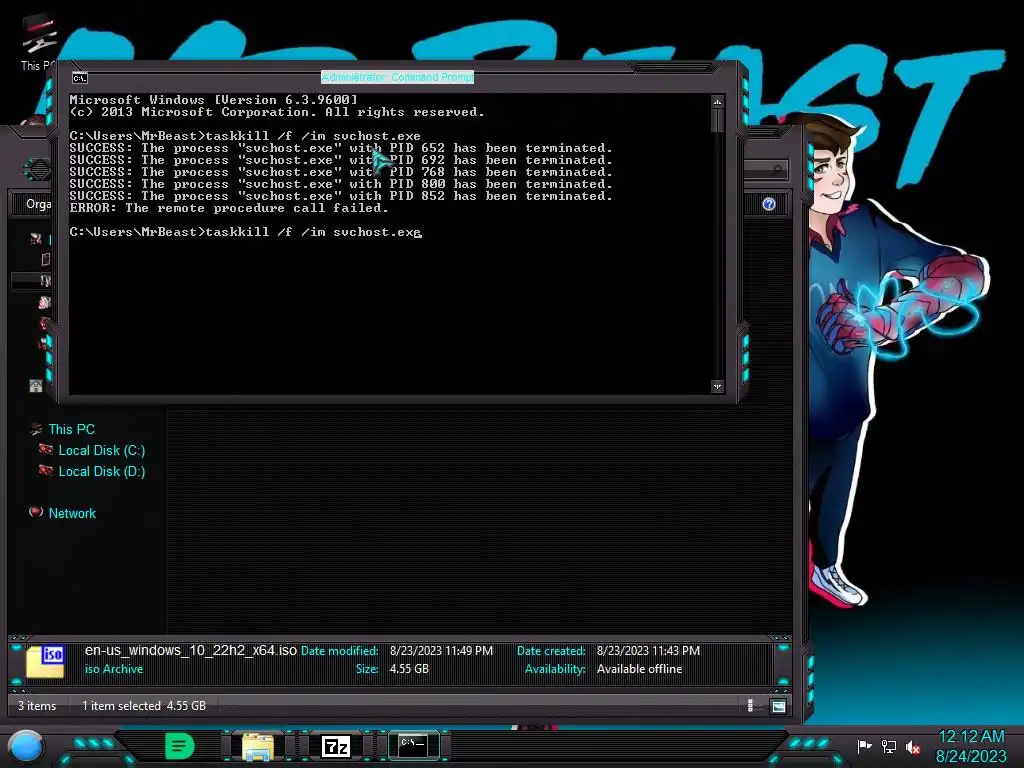Click the current taskkill command input line
This screenshot has width=1024, height=768.
point(246,232)
